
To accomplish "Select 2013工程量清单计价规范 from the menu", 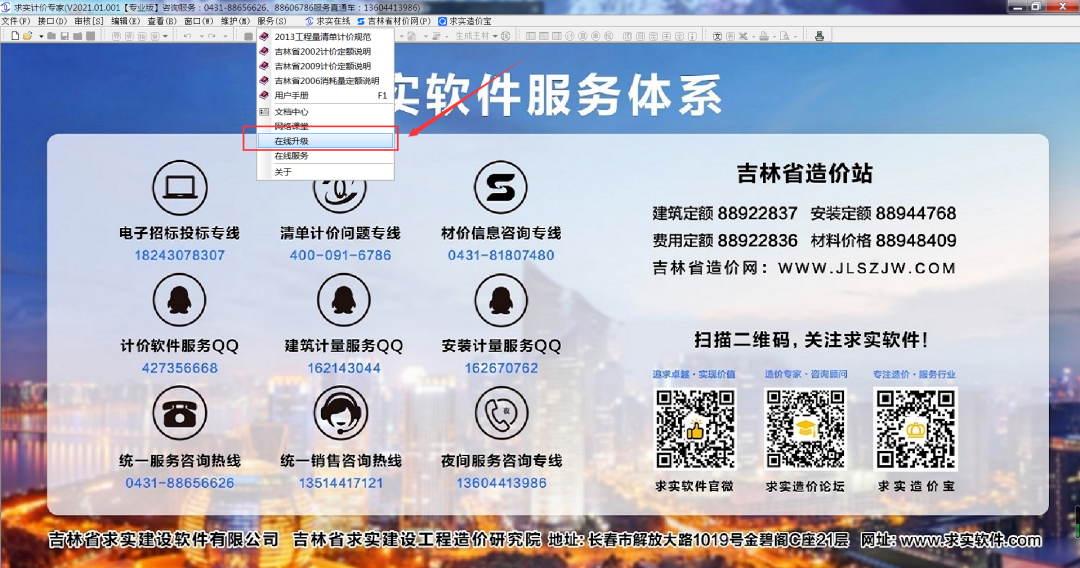I will click(325, 36).
